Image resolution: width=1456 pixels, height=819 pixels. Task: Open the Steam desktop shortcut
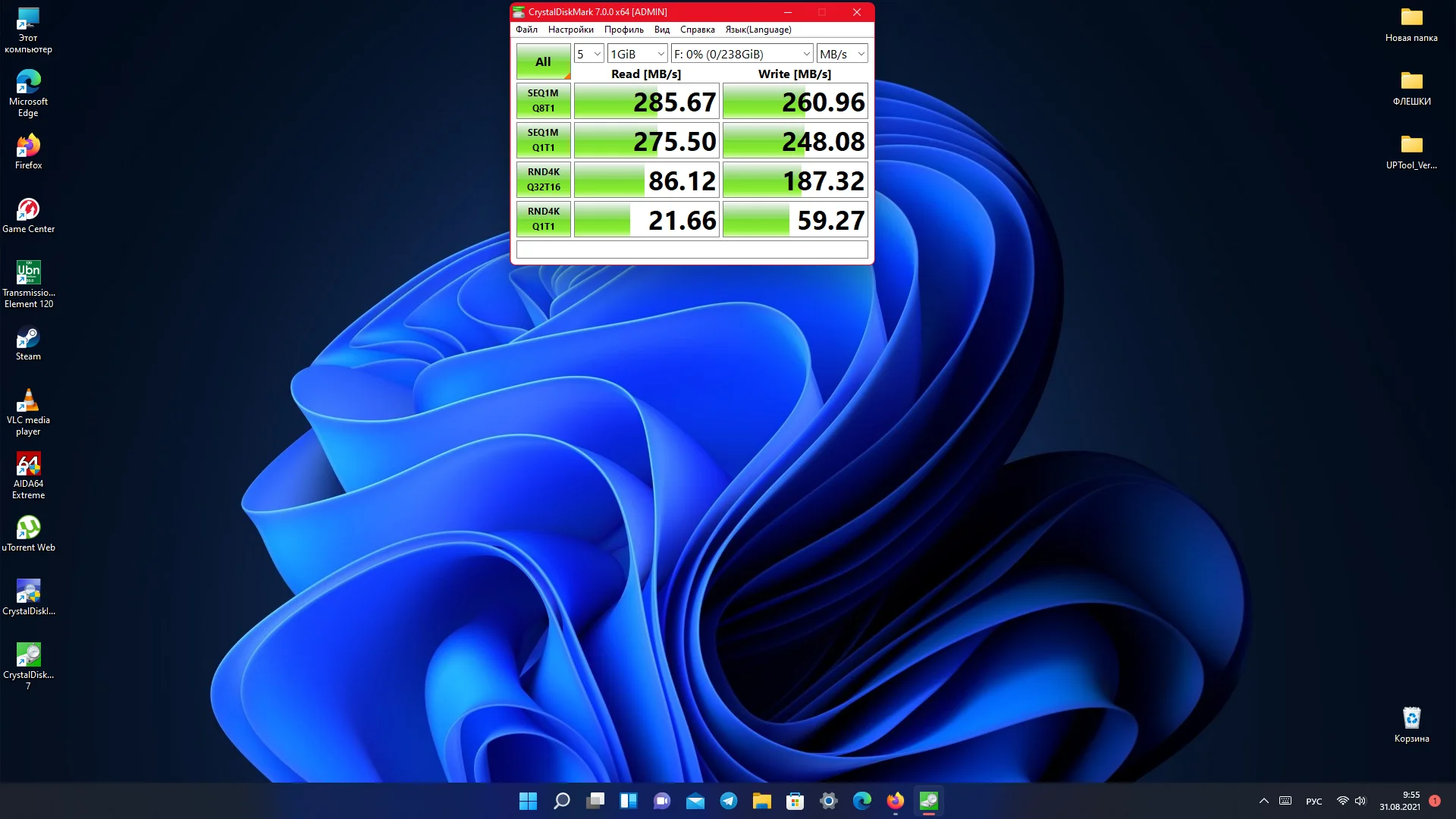tap(28, 339)
